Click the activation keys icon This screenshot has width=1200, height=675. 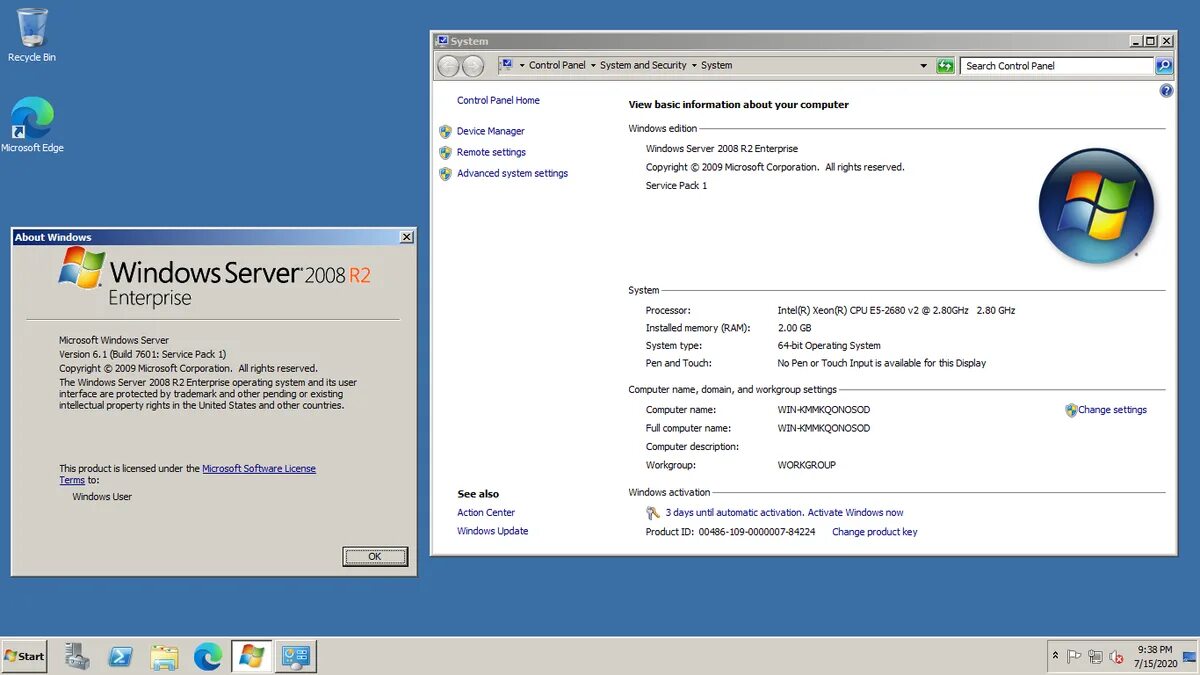[653, 513]
